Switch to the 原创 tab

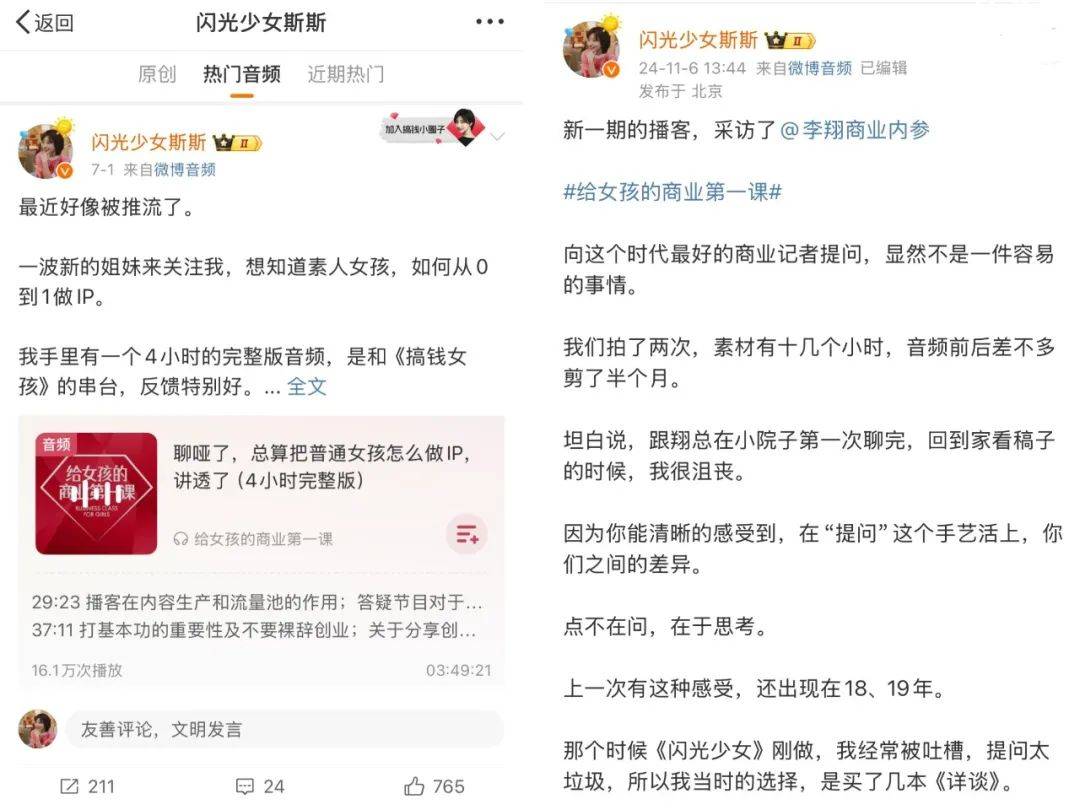click(157, 74)
